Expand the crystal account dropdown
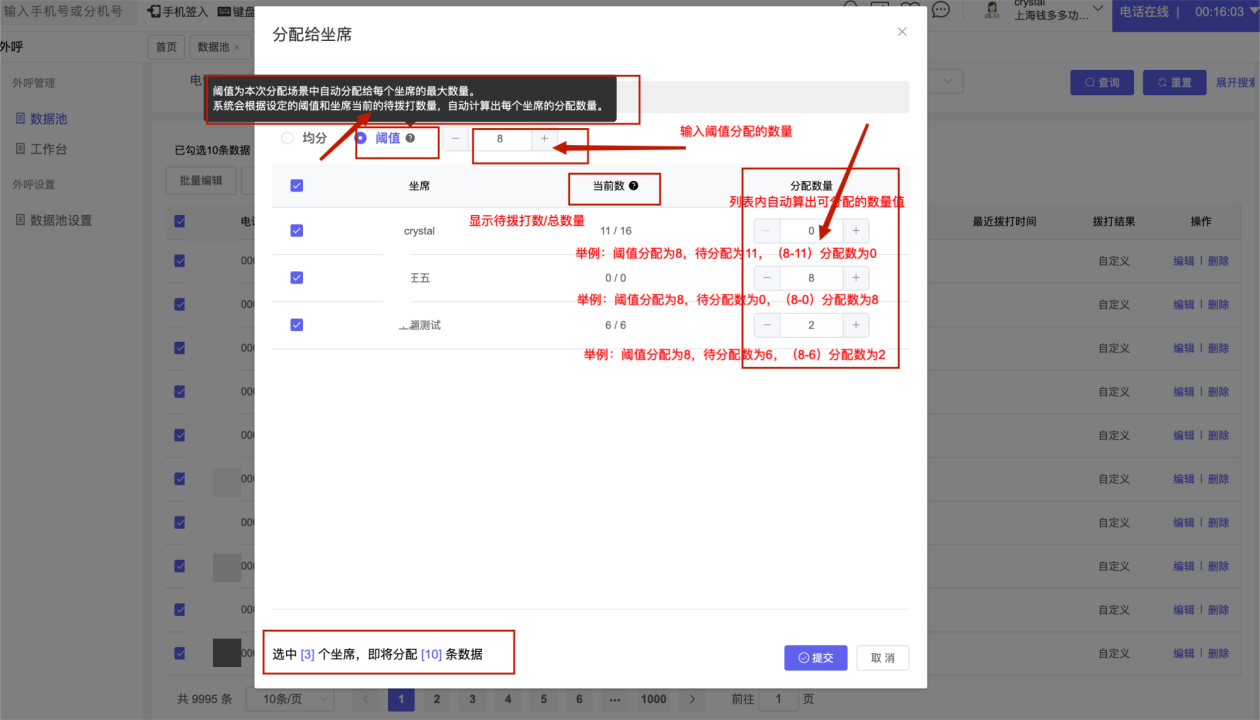 (1097, 10)
